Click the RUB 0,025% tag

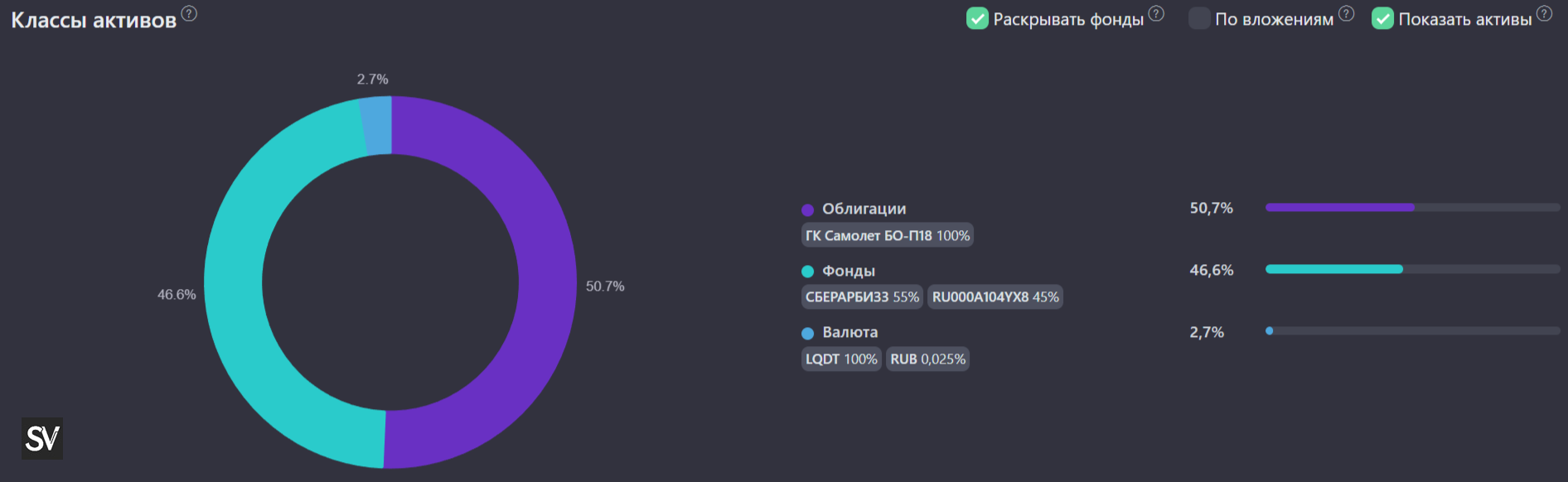[x=927, y=359]
